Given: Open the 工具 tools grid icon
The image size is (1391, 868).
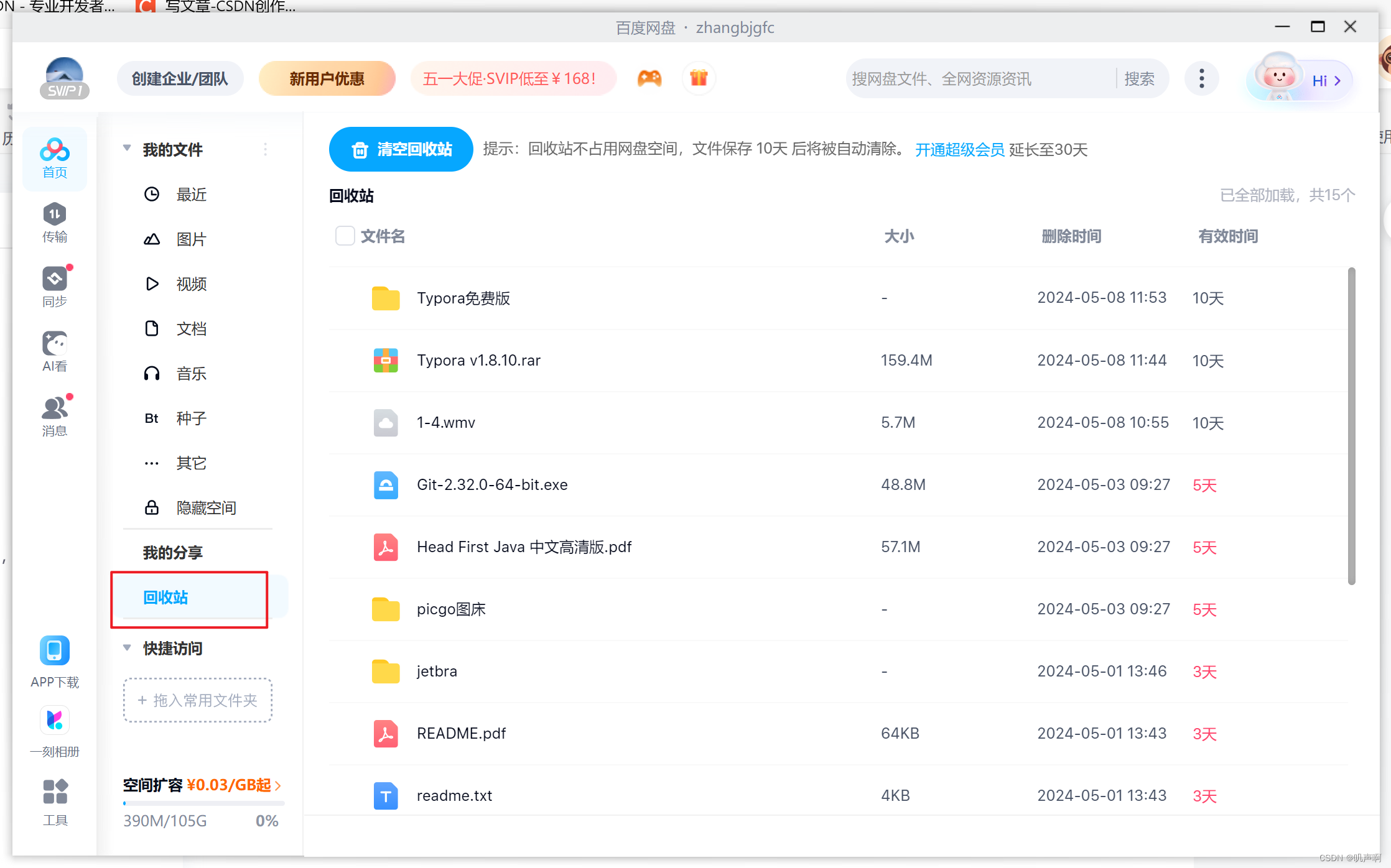Looking at the screenshot, I should pos(55,792).
